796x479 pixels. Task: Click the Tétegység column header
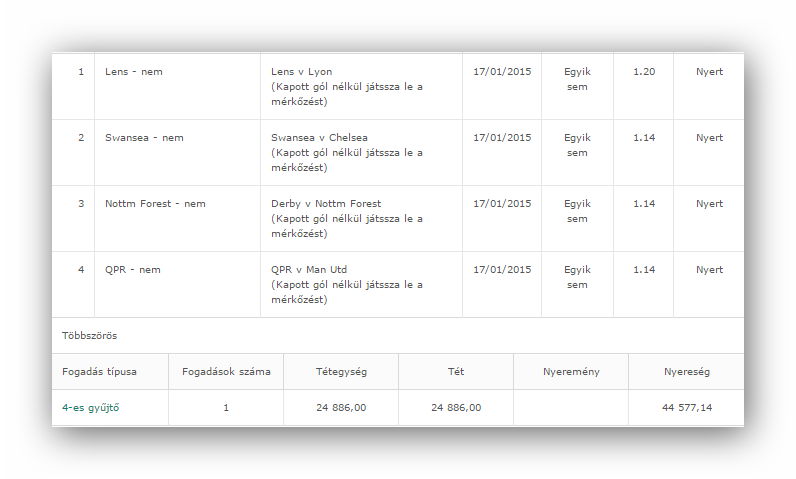click(341, 372)
